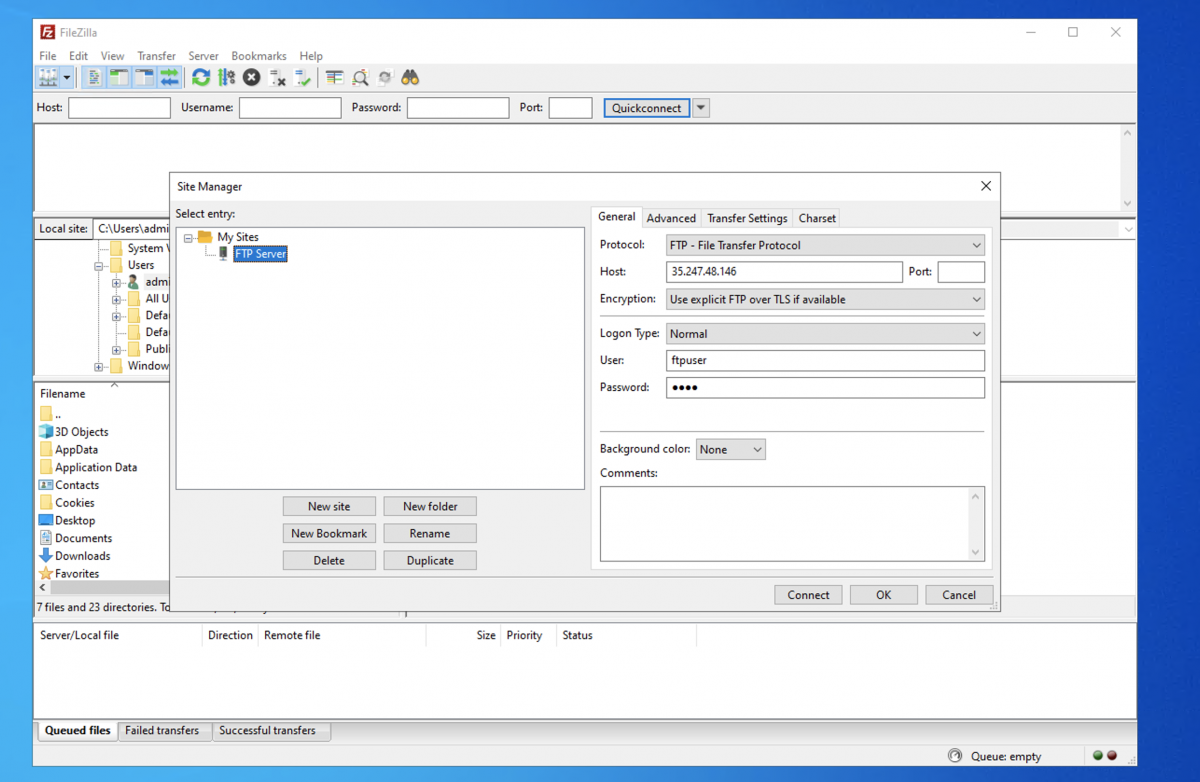
Task: Open the Logon Type dropdown
Action: point(825,334)
